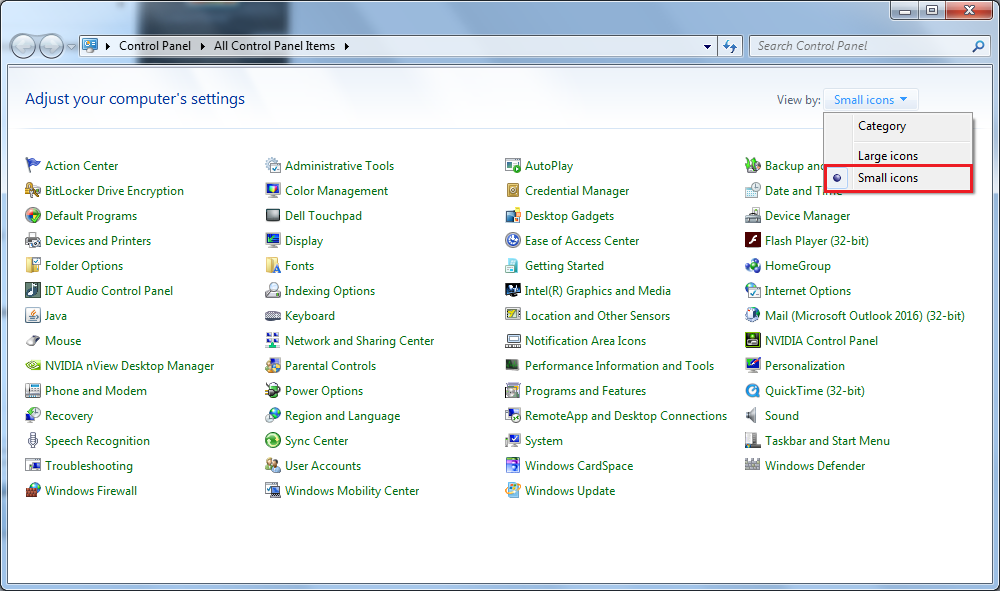Screen dimensions: 1000x591
Task: Open the User Accounts link
Action: click(323, 465)
